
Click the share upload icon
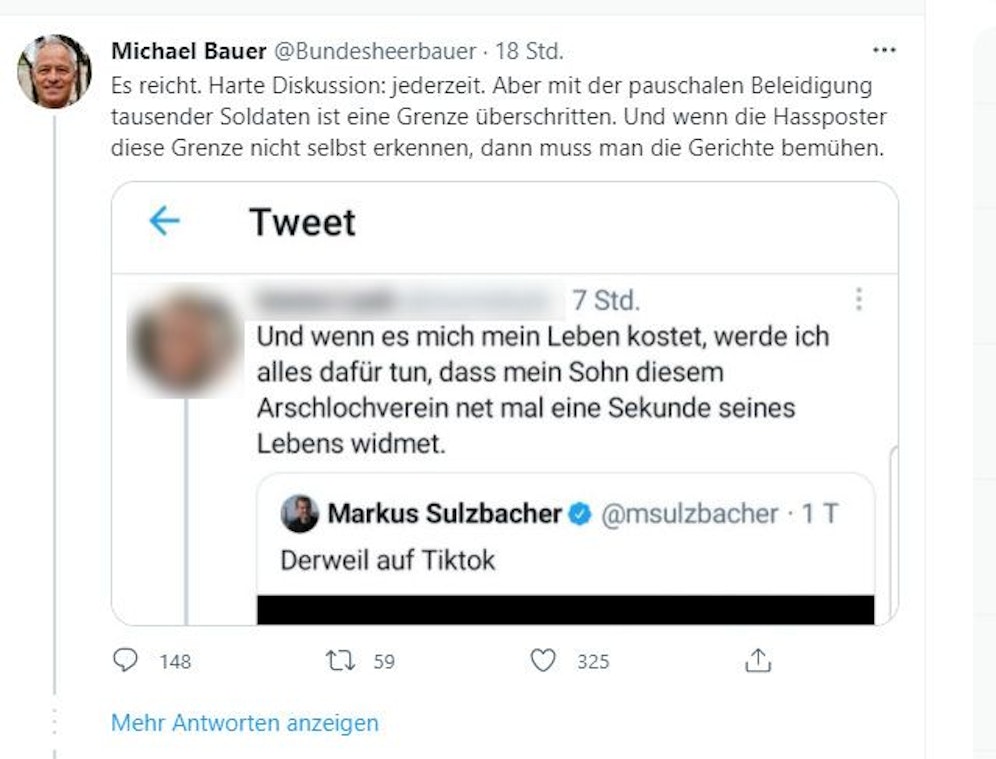click(x=758, y=661)
